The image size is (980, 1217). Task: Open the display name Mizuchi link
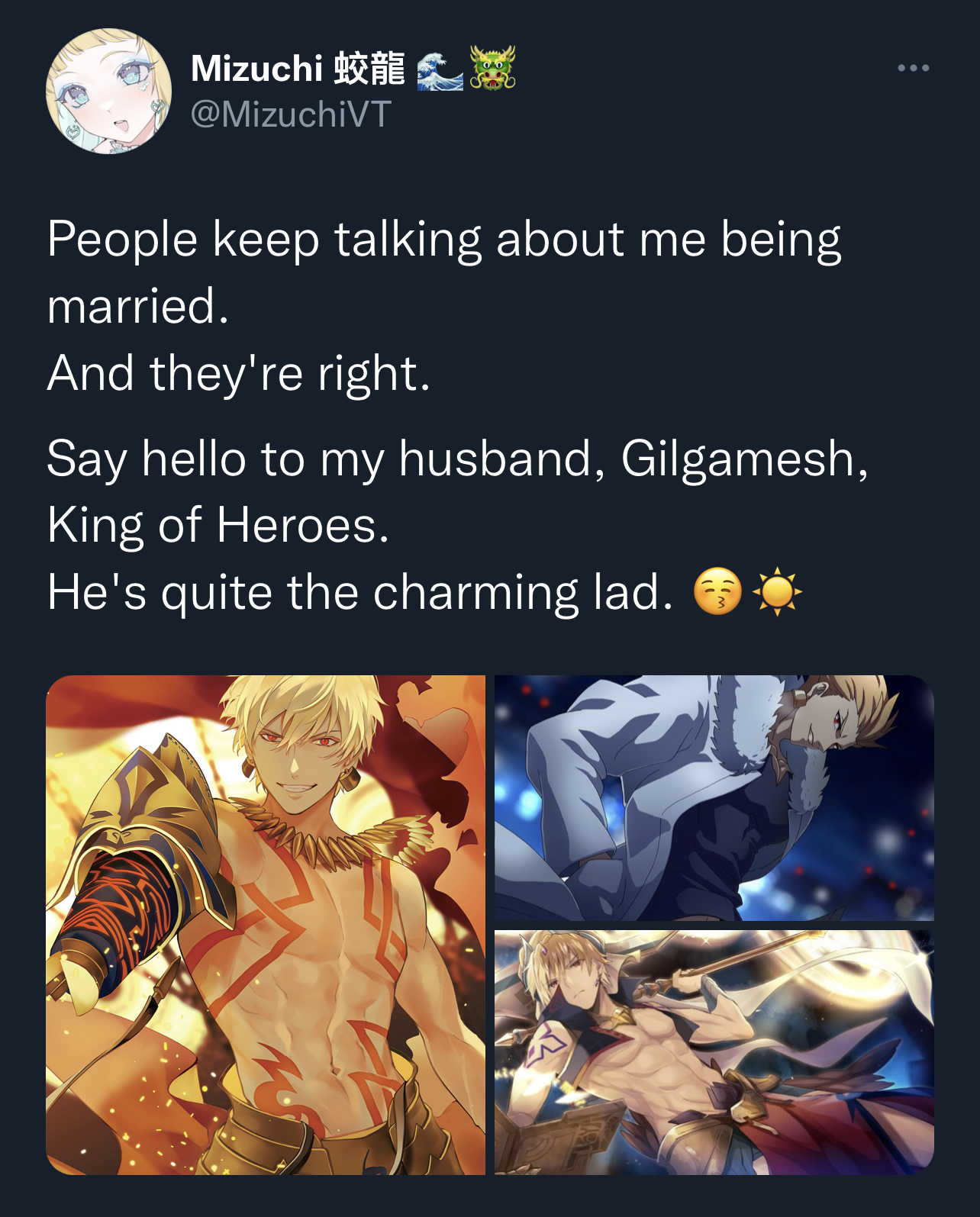point(256,69)
